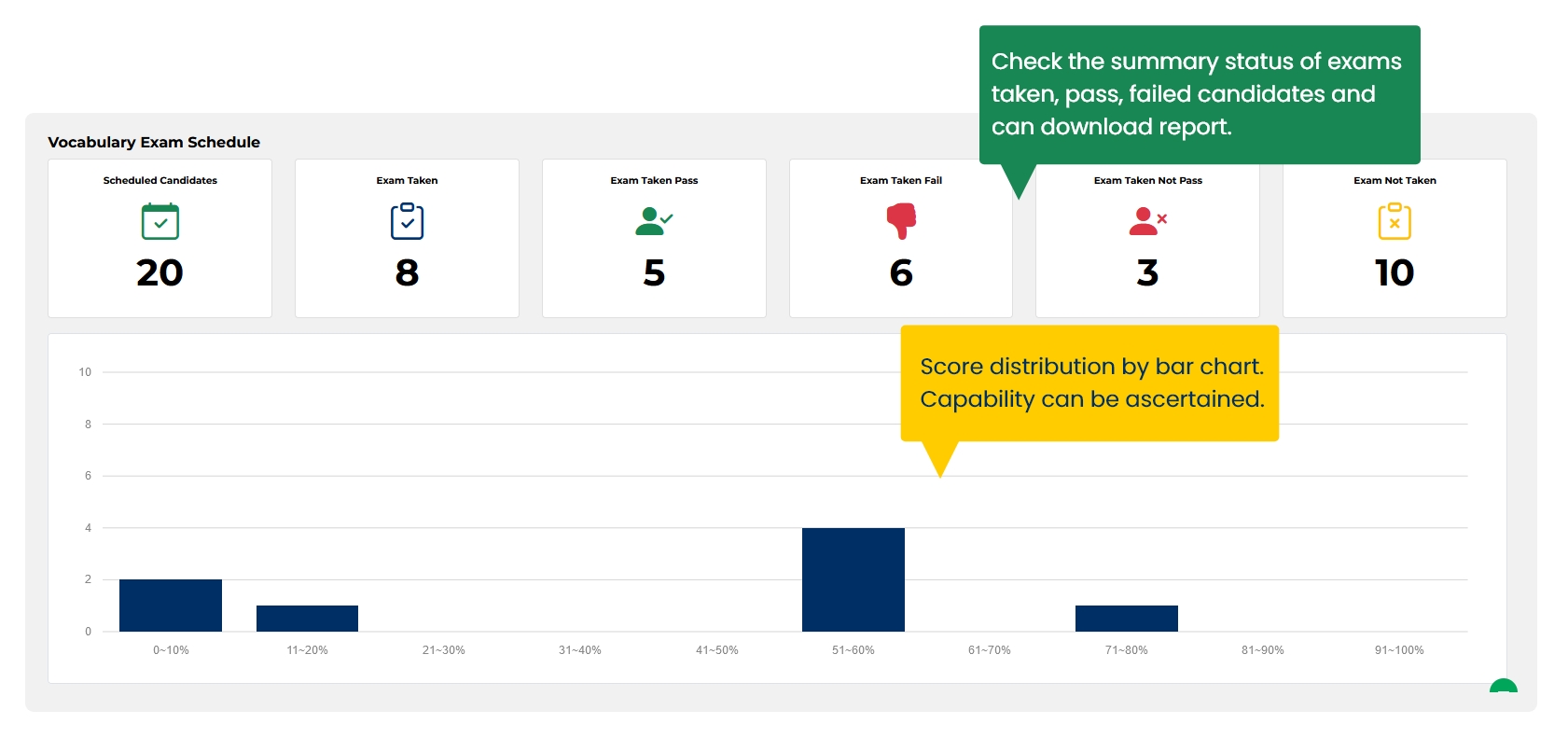Image resolution: width=1568 pixels, height=738 pixels.
Task: Click the yellow score distribution tooltip
Action: [1089, 383]
